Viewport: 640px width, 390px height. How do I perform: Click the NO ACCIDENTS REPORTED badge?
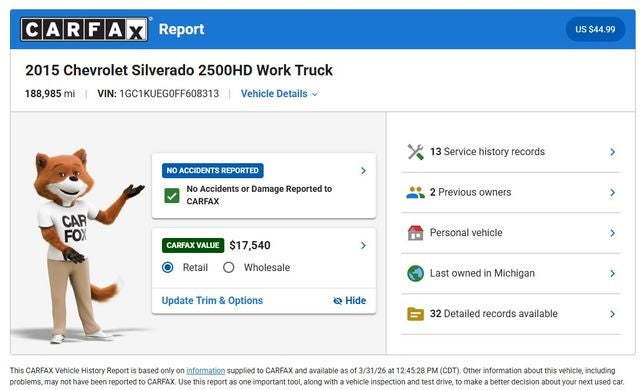(x=213, y=171)
